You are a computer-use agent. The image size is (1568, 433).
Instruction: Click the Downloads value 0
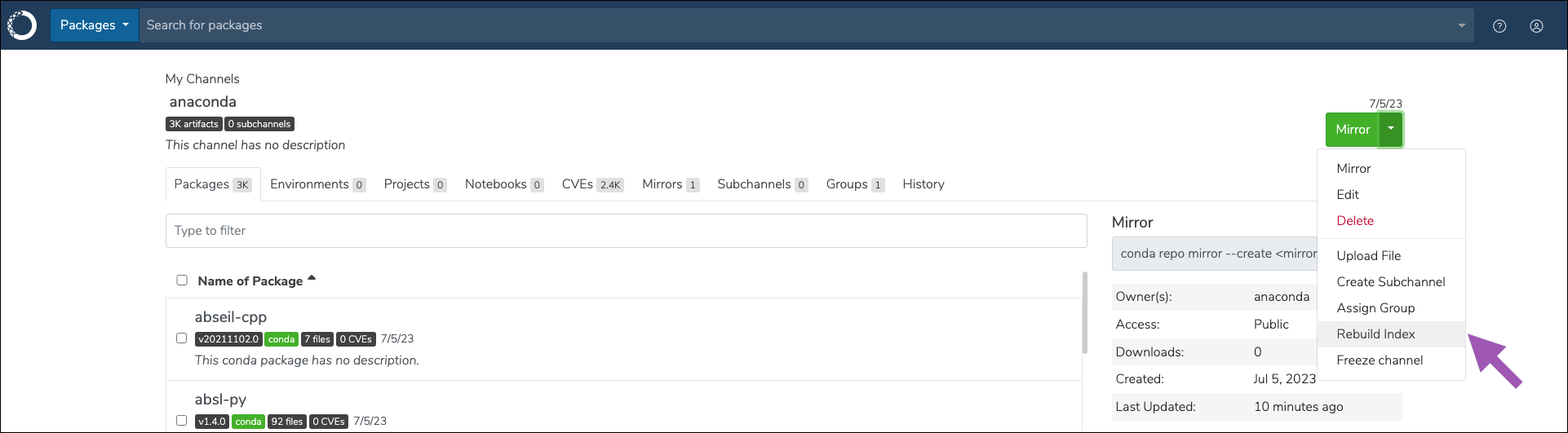[1258, 352]
